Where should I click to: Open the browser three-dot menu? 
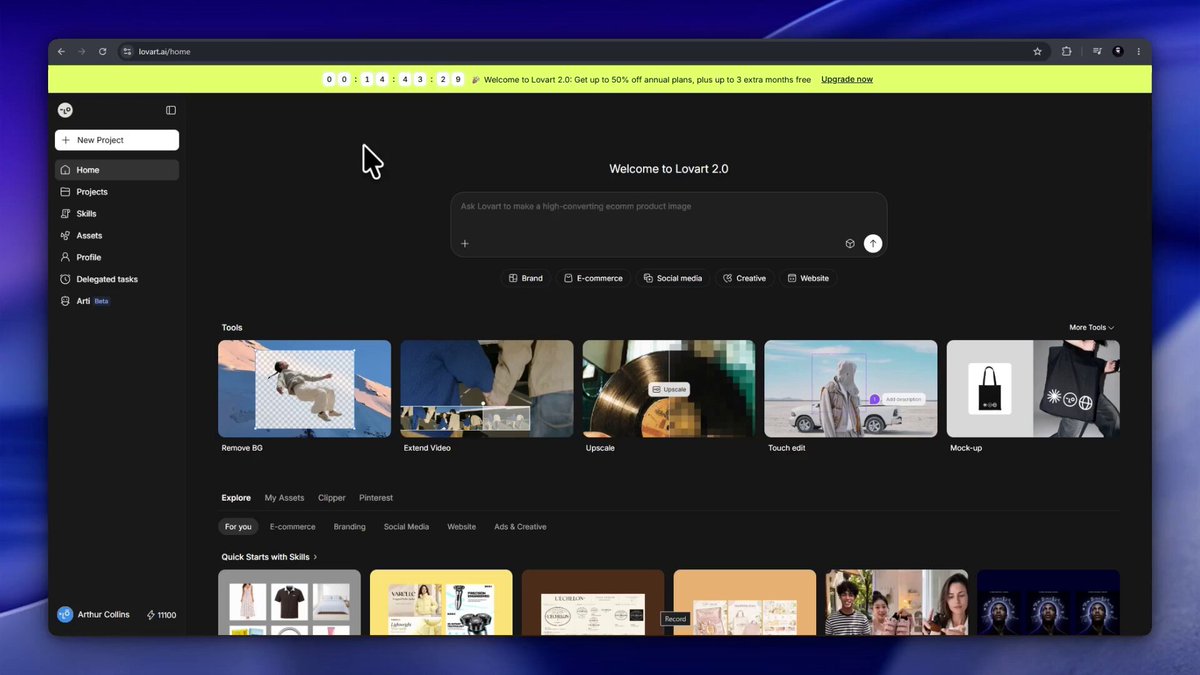1138,51
